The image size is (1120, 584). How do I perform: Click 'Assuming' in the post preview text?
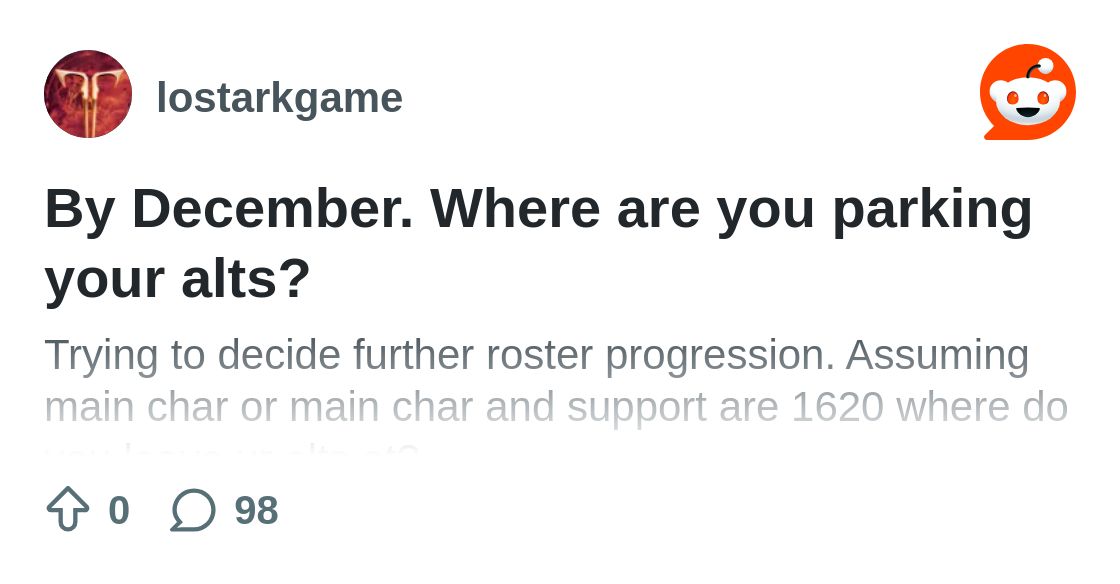tap(937, 356)
